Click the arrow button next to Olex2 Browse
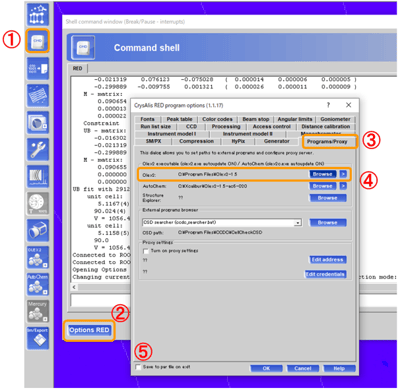Image resolution: width=400 pixels, height=392 pixels. pos(343,174)
